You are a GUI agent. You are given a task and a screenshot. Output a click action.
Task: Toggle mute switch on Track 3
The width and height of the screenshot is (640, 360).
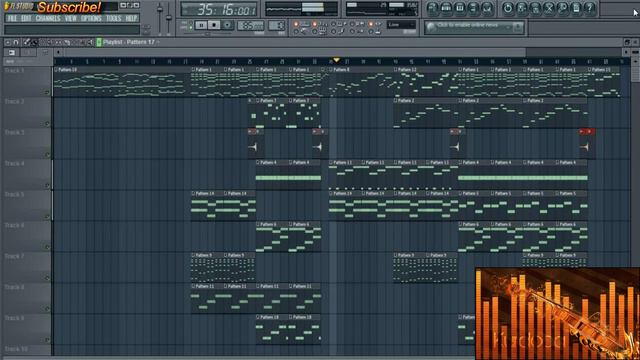47,154
